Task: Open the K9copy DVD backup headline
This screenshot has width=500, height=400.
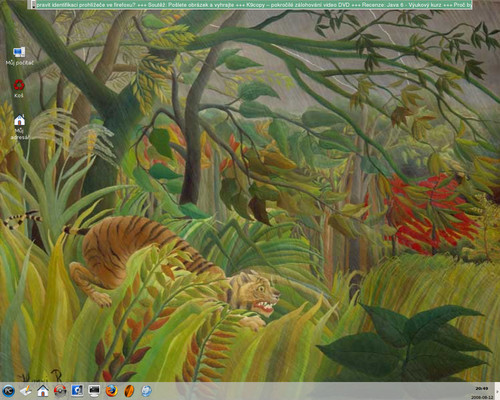Action: pos(302,5)
